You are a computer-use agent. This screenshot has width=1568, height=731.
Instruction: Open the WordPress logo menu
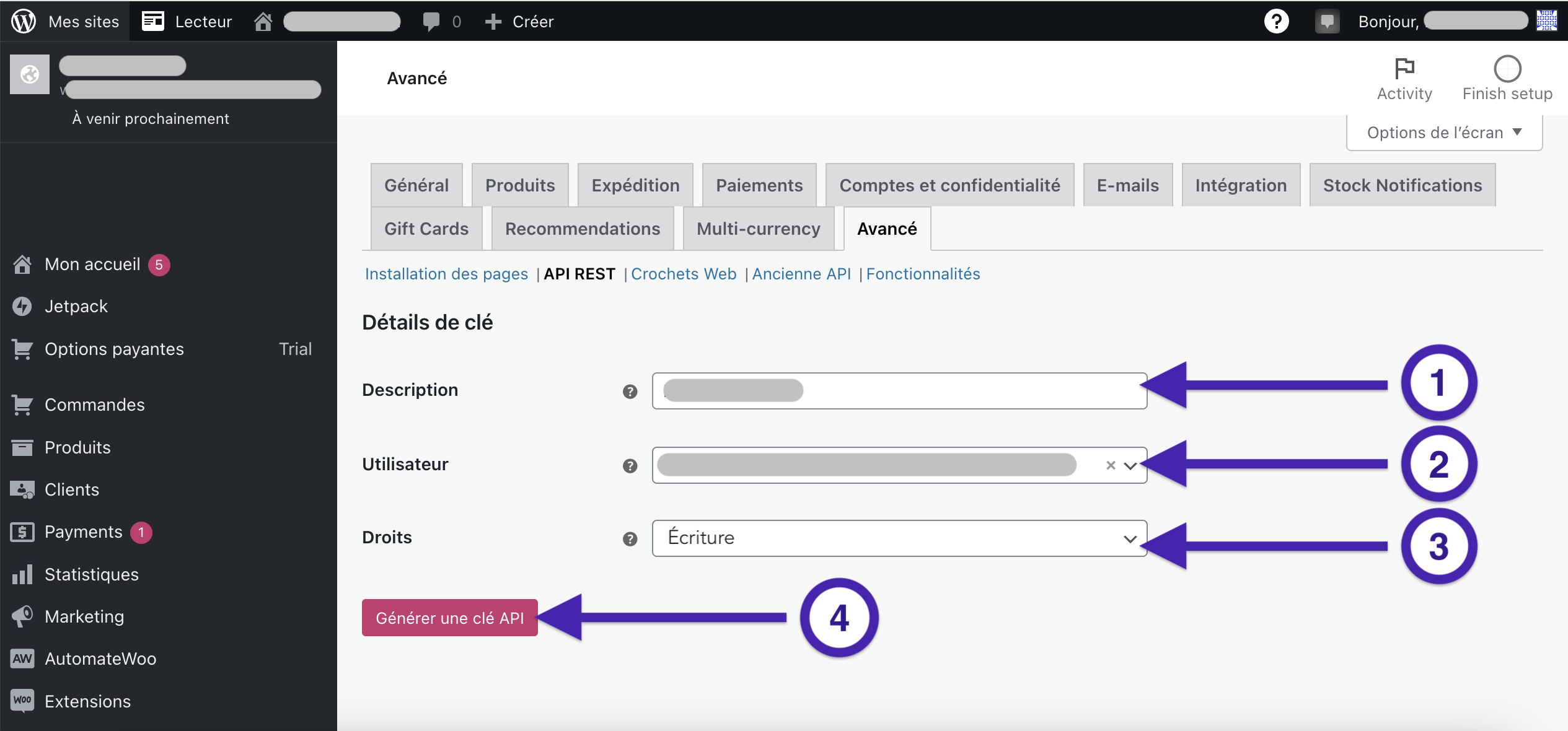24,21
